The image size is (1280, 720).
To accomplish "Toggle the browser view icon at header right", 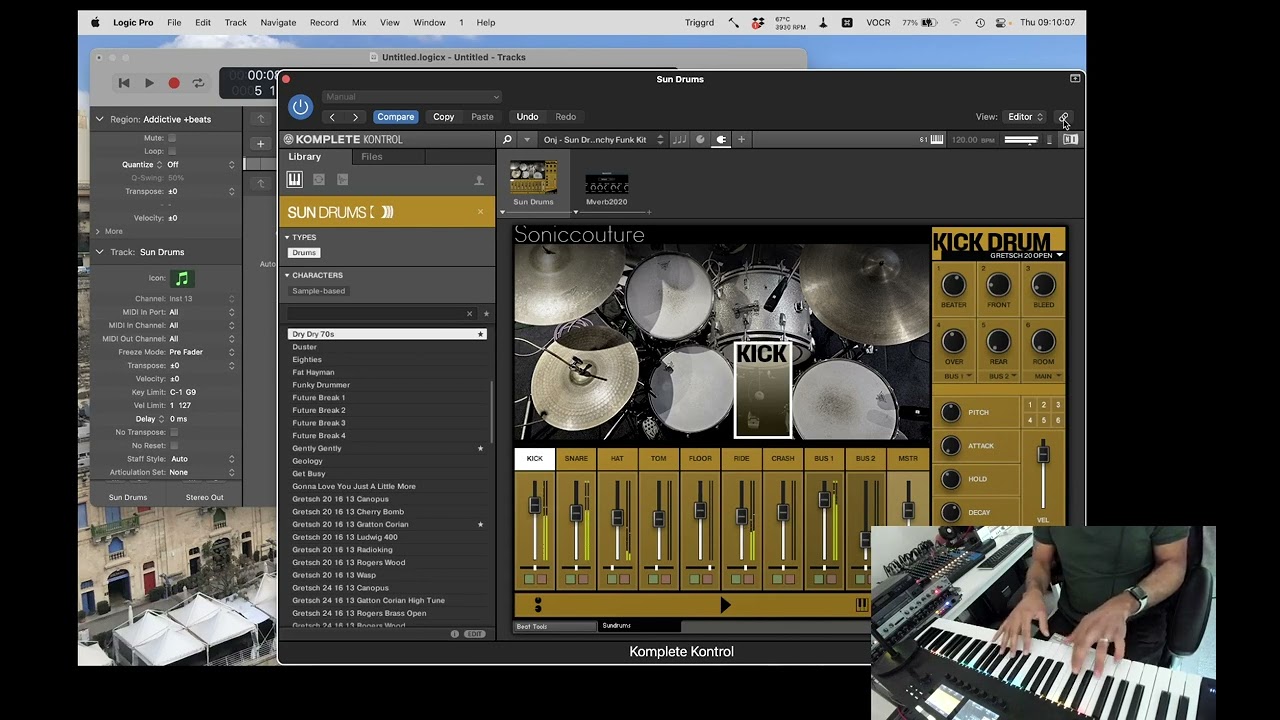I will point(1070,140).
